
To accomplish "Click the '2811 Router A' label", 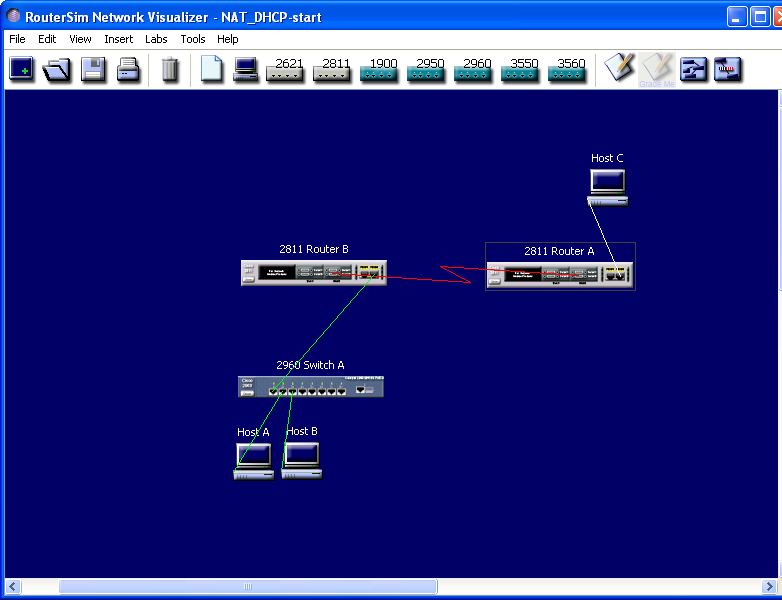I will 559,251.
